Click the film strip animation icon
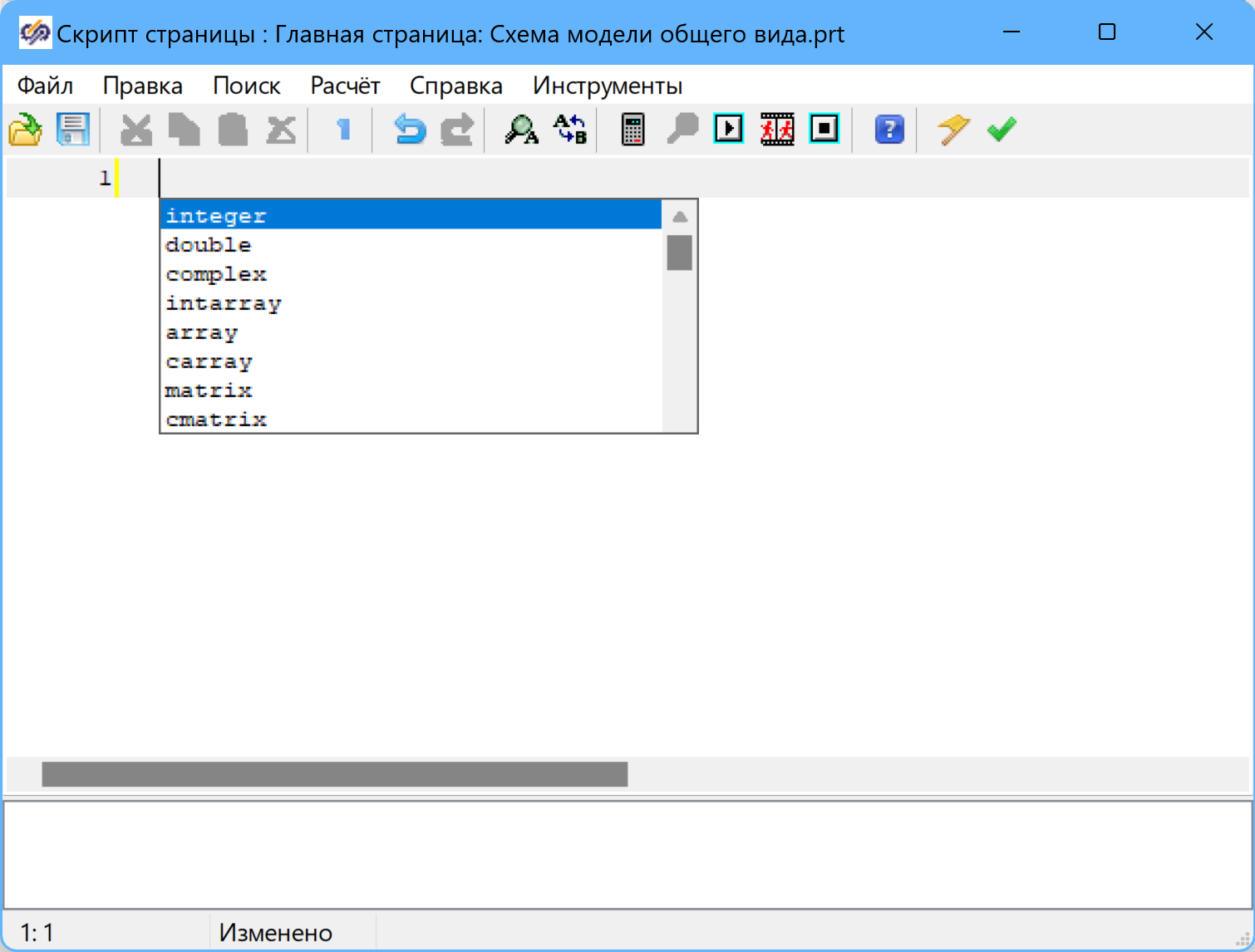 pyautogui.click(x=777, y=130)
